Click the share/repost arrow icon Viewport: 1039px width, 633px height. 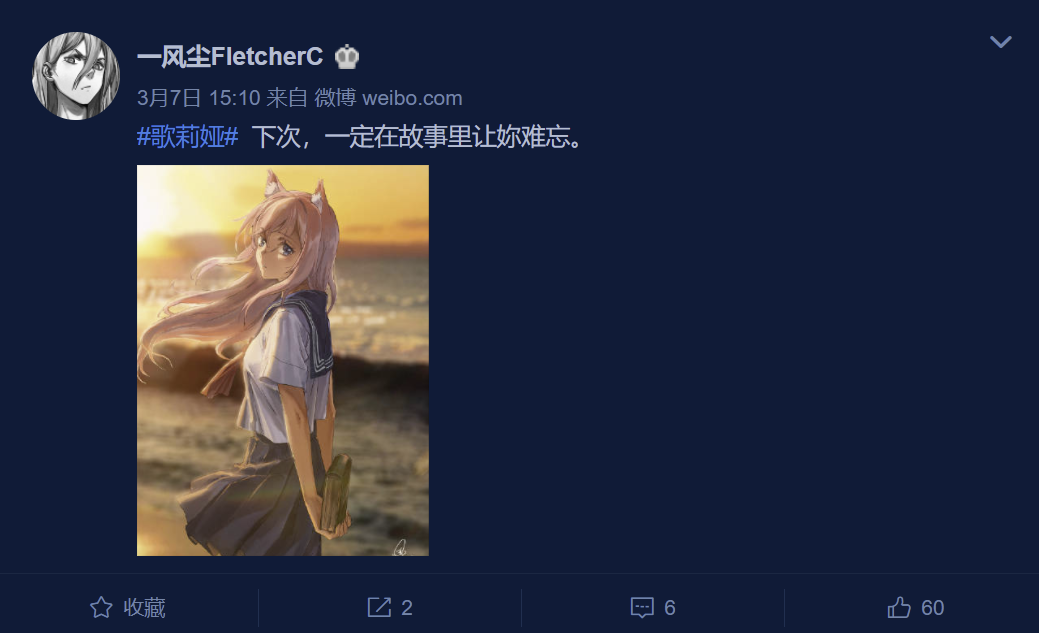(x=379, y=607)
